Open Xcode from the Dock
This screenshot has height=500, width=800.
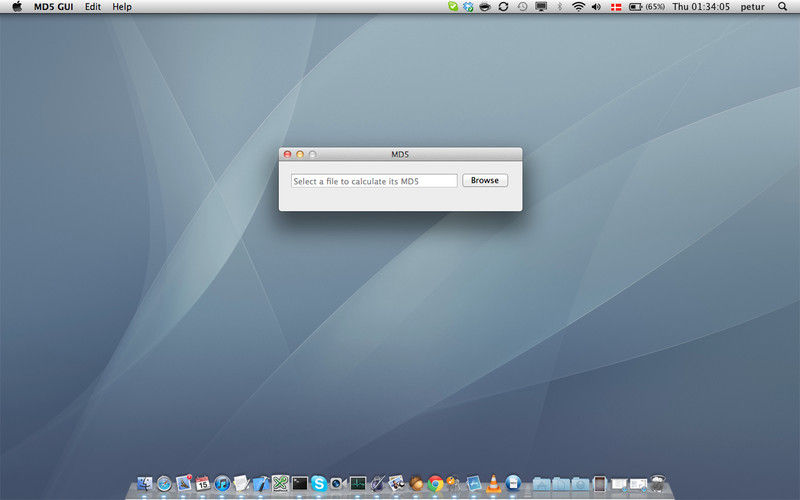pyautogui.click(x=261, y=483)
